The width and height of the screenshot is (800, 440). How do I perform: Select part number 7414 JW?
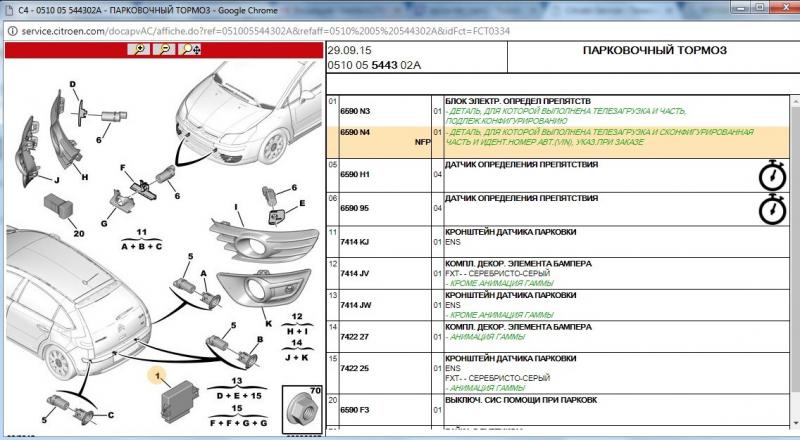tap(356, 305)
